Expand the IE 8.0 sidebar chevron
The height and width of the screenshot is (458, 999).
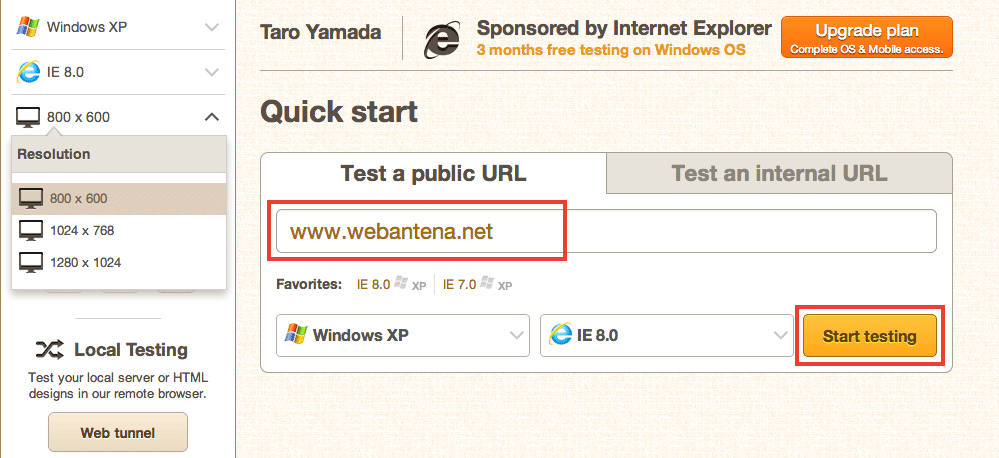pos(212,72)
